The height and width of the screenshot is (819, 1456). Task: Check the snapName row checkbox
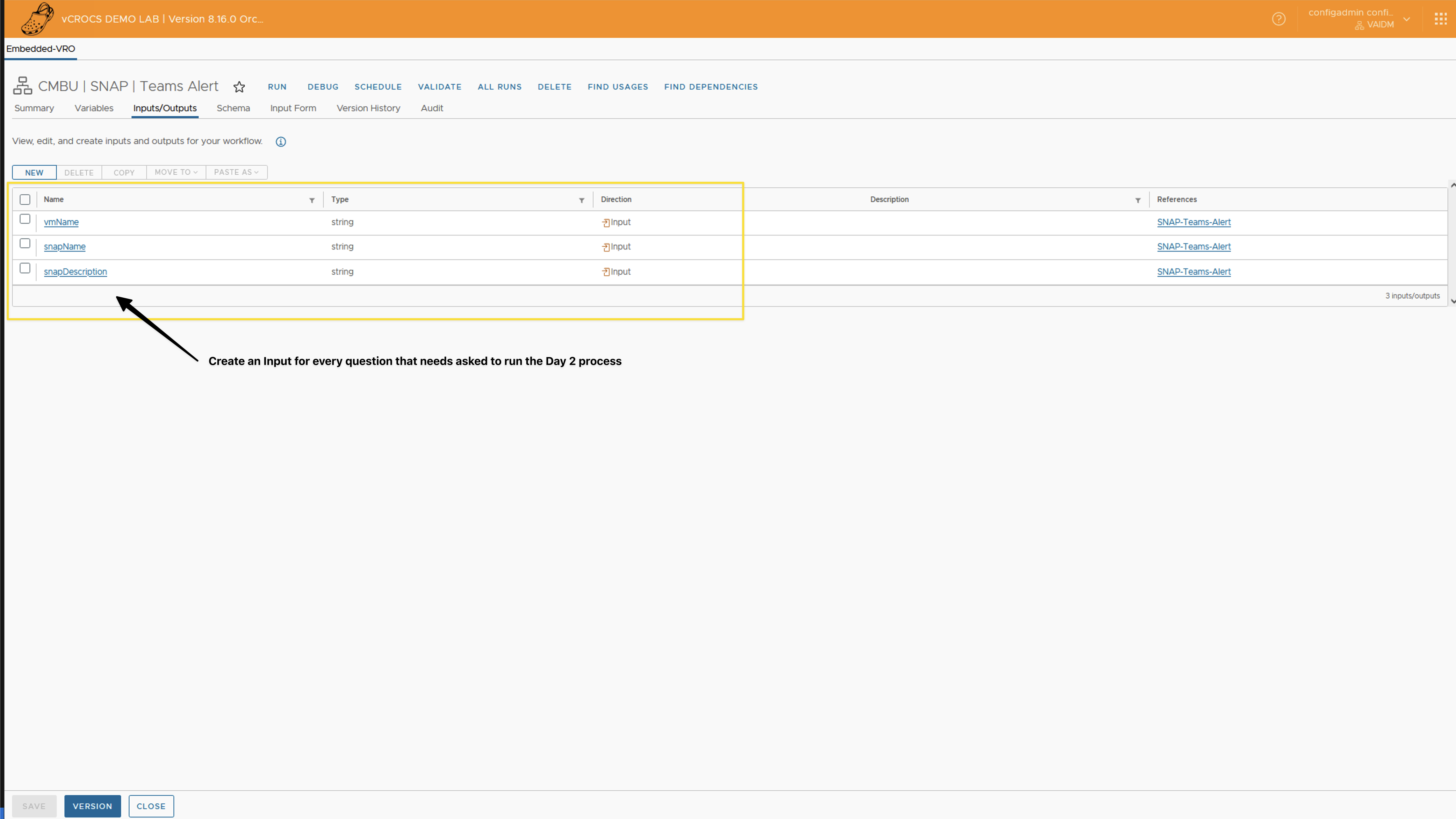click(25, 244)
